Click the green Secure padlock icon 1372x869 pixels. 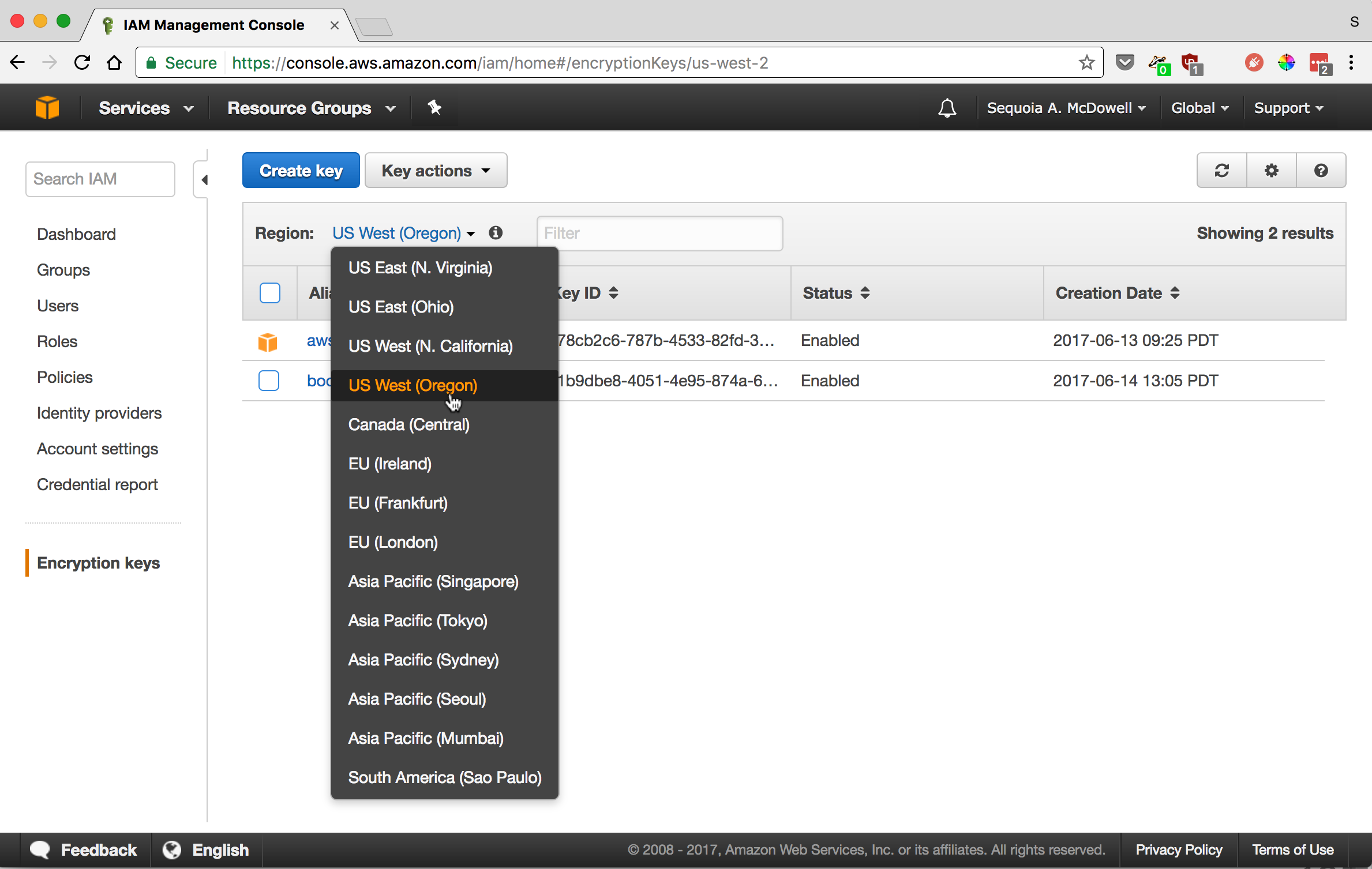(151, 62)
